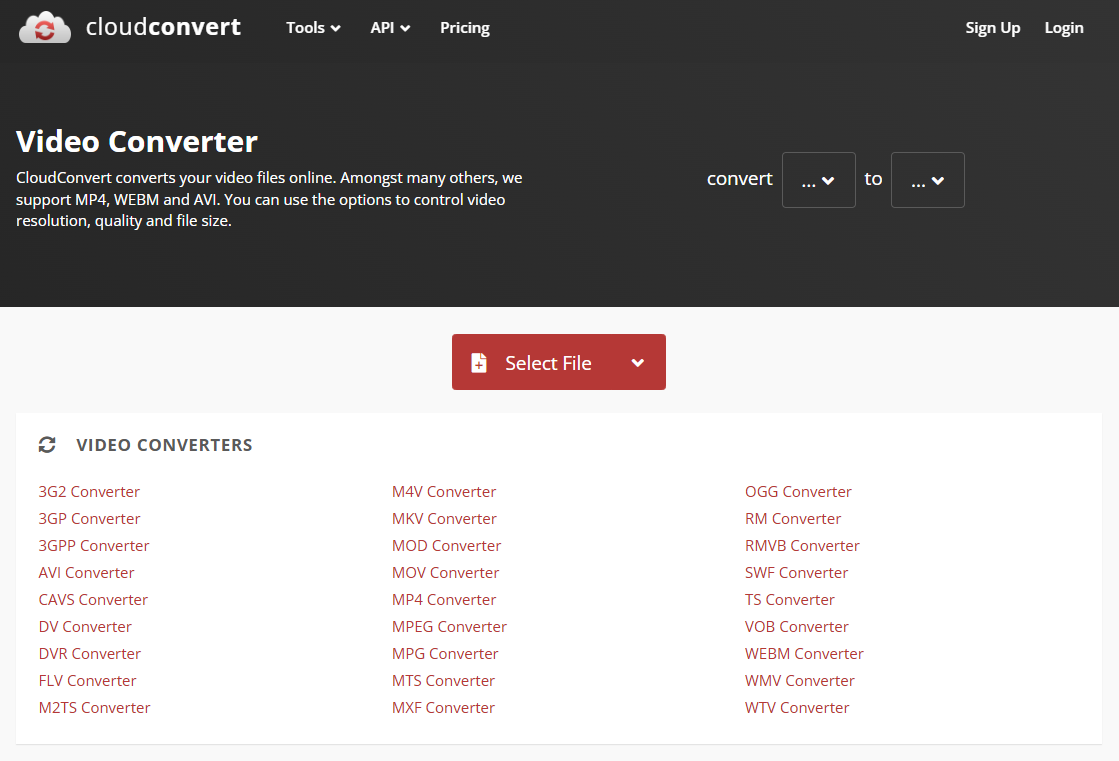1119x761 pixels.
Task: Open the Login page
Action: (1063, 28)
